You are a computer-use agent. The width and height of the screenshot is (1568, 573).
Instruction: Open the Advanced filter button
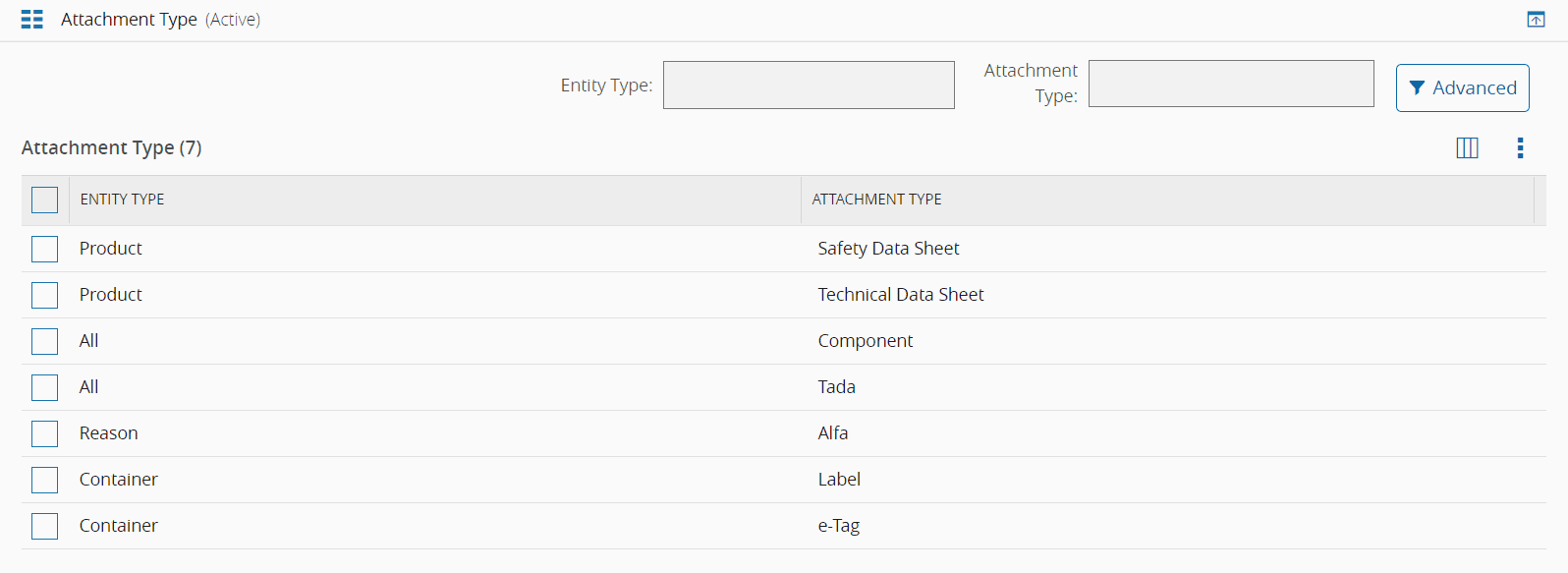pos(1462,88)
